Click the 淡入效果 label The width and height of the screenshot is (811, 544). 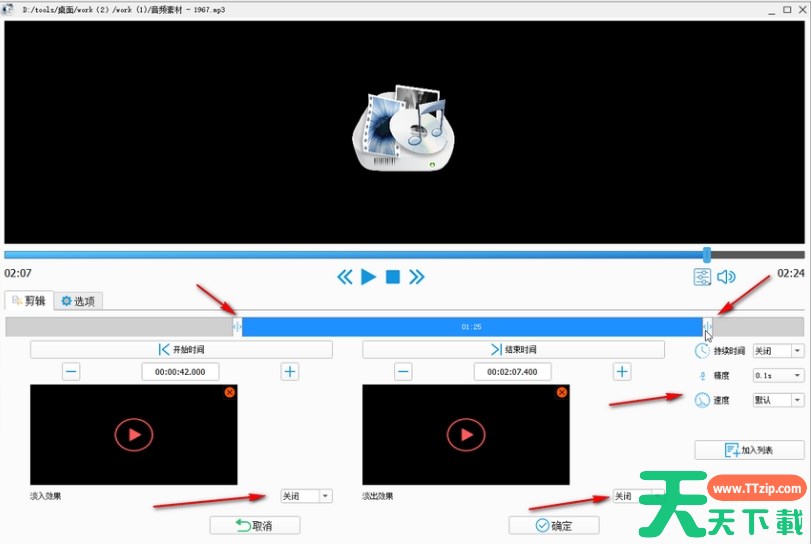(x=46, y=496)
